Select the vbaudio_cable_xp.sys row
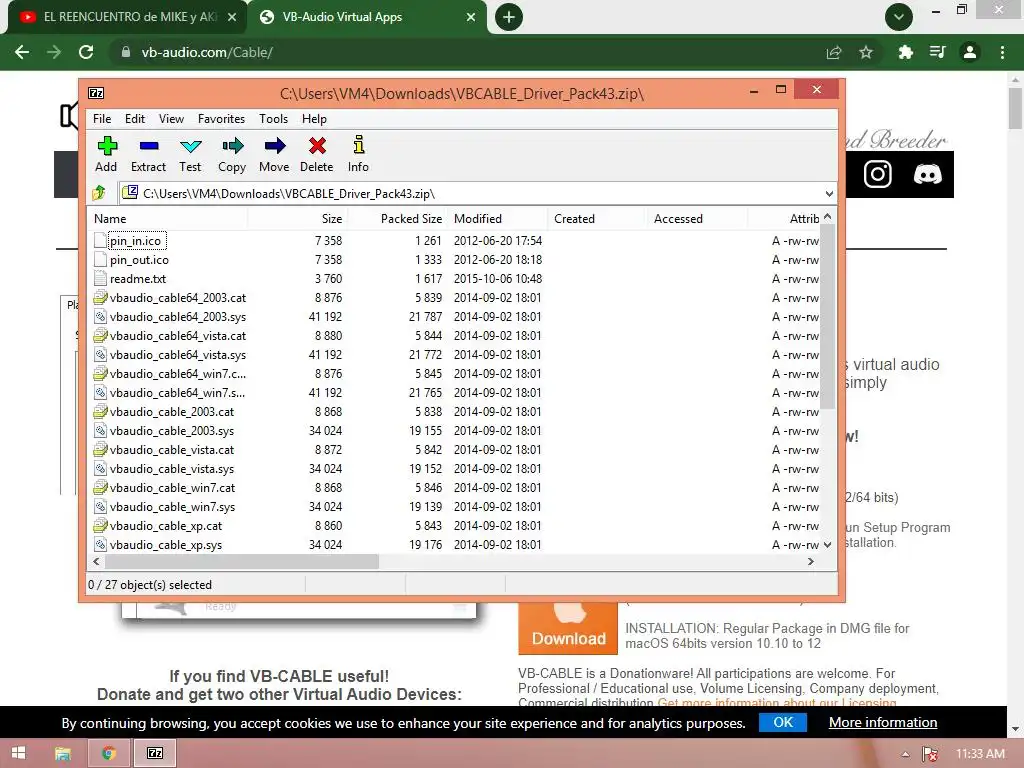The width and height of the screenshot is (1024, 768). [x=454, y=545]
